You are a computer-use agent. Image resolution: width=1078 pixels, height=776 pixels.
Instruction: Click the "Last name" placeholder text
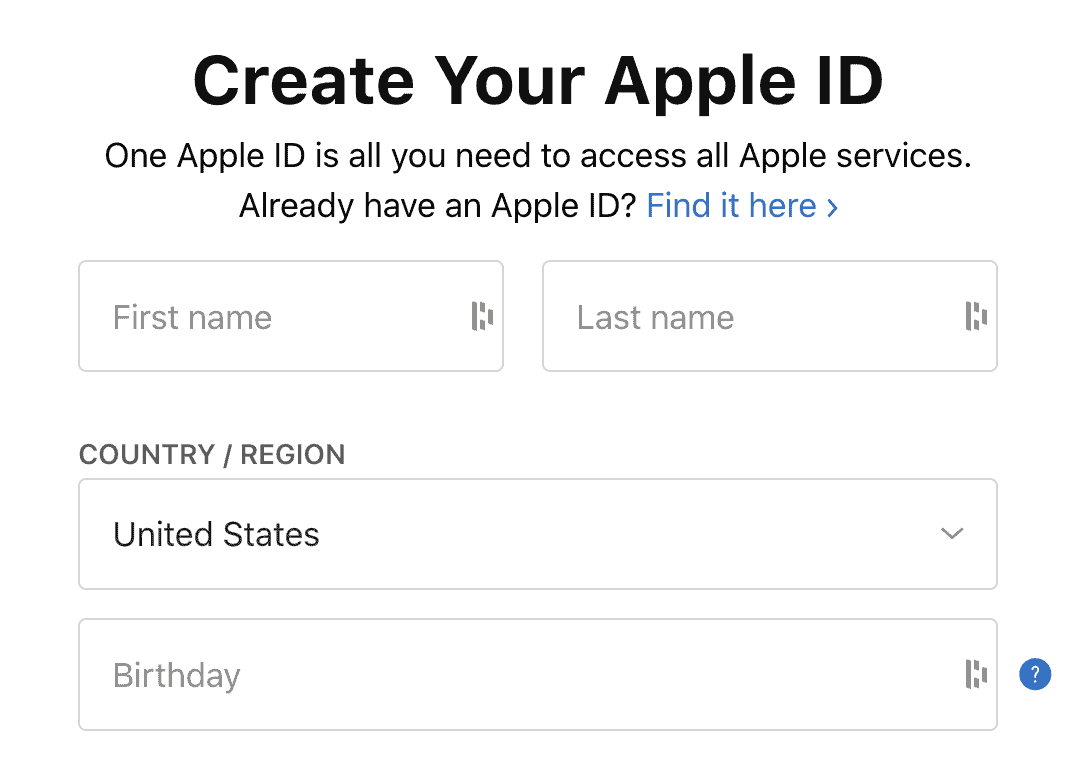(655, 318)
